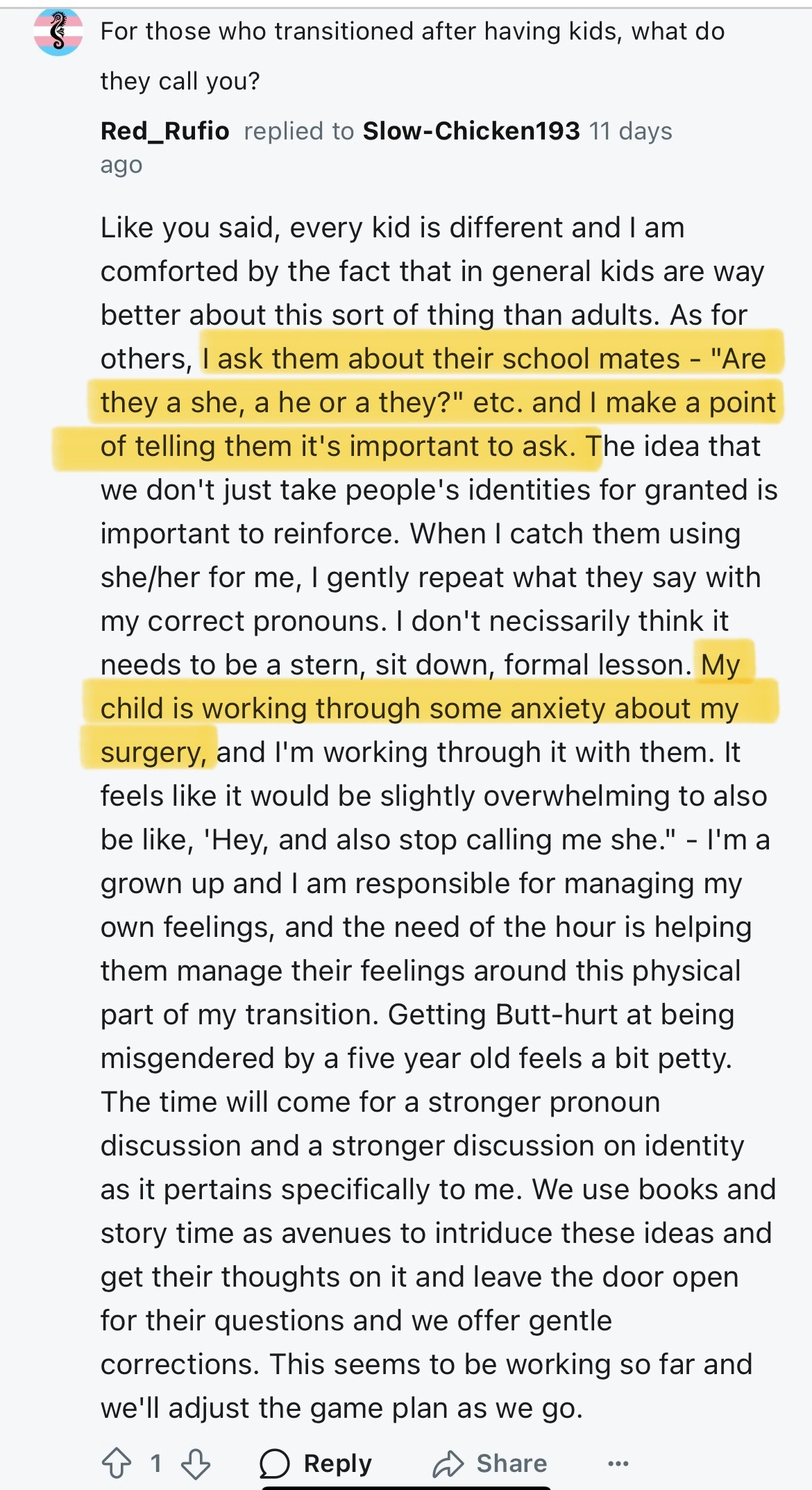Tap the black home indicator bar

(406, 1487)
